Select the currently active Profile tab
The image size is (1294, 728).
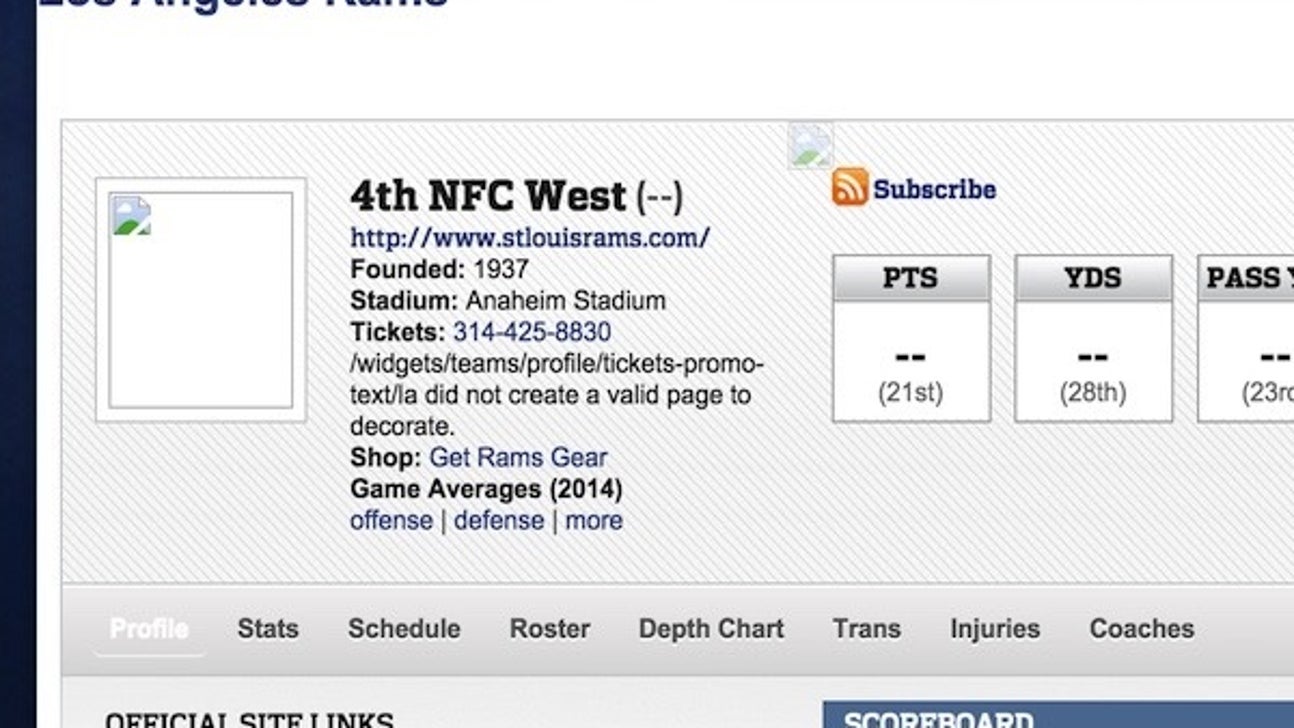pyautogui.click(x=148, y=629)
